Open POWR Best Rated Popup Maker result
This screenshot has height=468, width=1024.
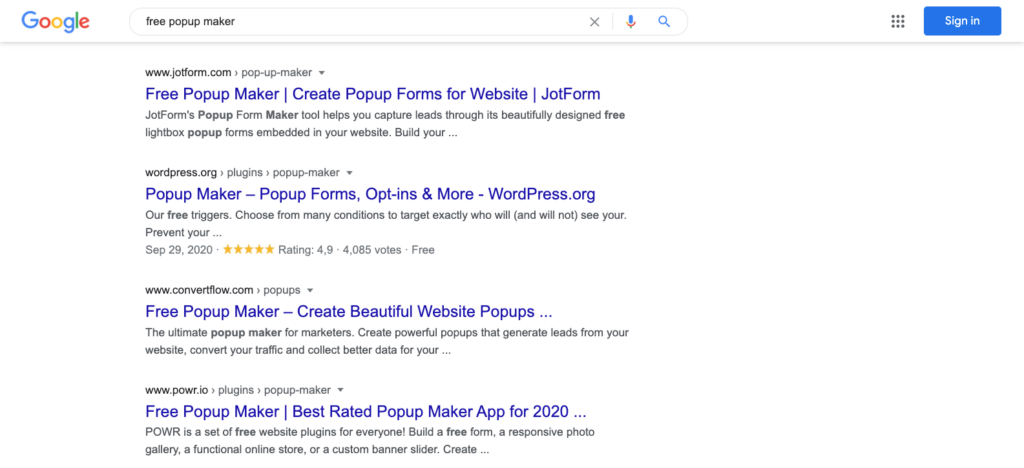coord(365,411)
